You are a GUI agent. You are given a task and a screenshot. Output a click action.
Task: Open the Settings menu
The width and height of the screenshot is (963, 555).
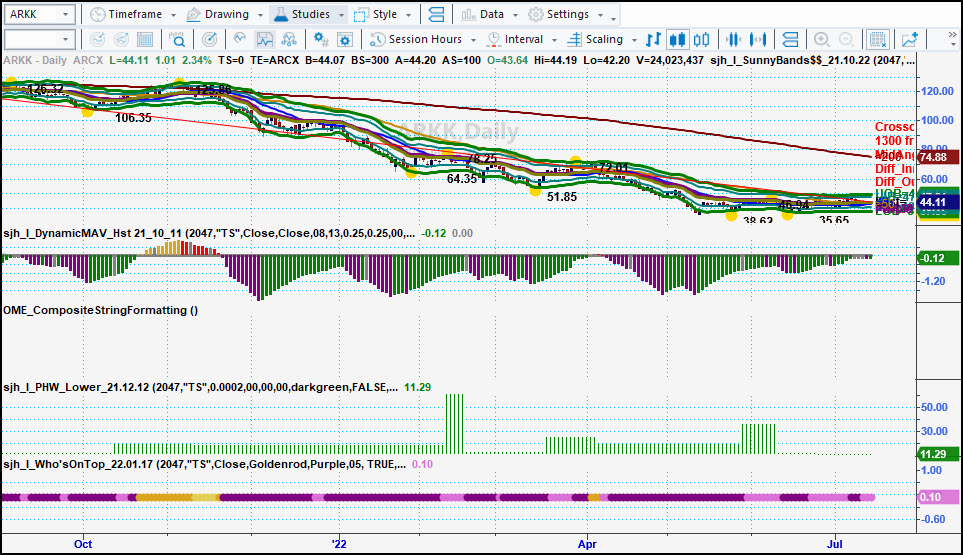pyautogui.click(x=559, y=14)
